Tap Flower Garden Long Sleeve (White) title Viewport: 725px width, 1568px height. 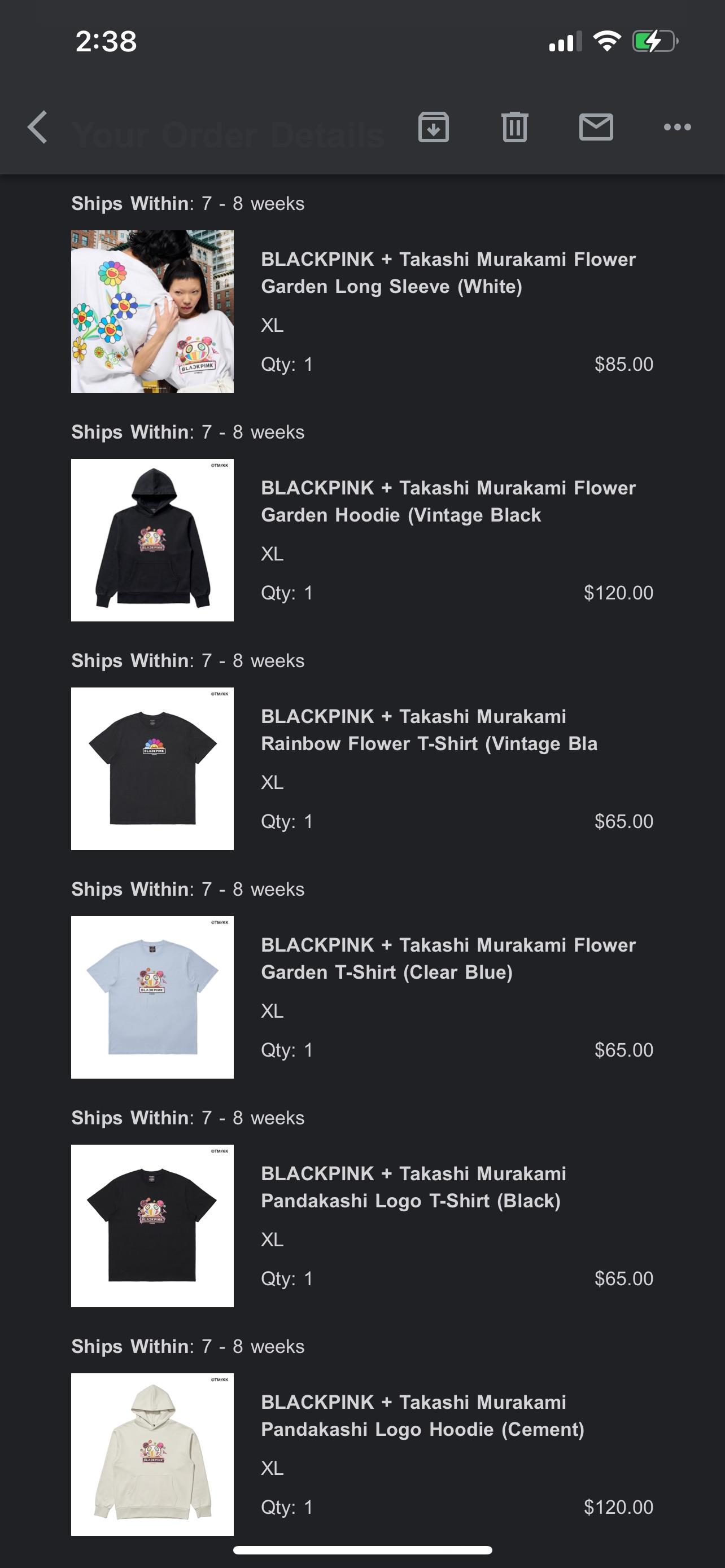[x=449, y=273]
